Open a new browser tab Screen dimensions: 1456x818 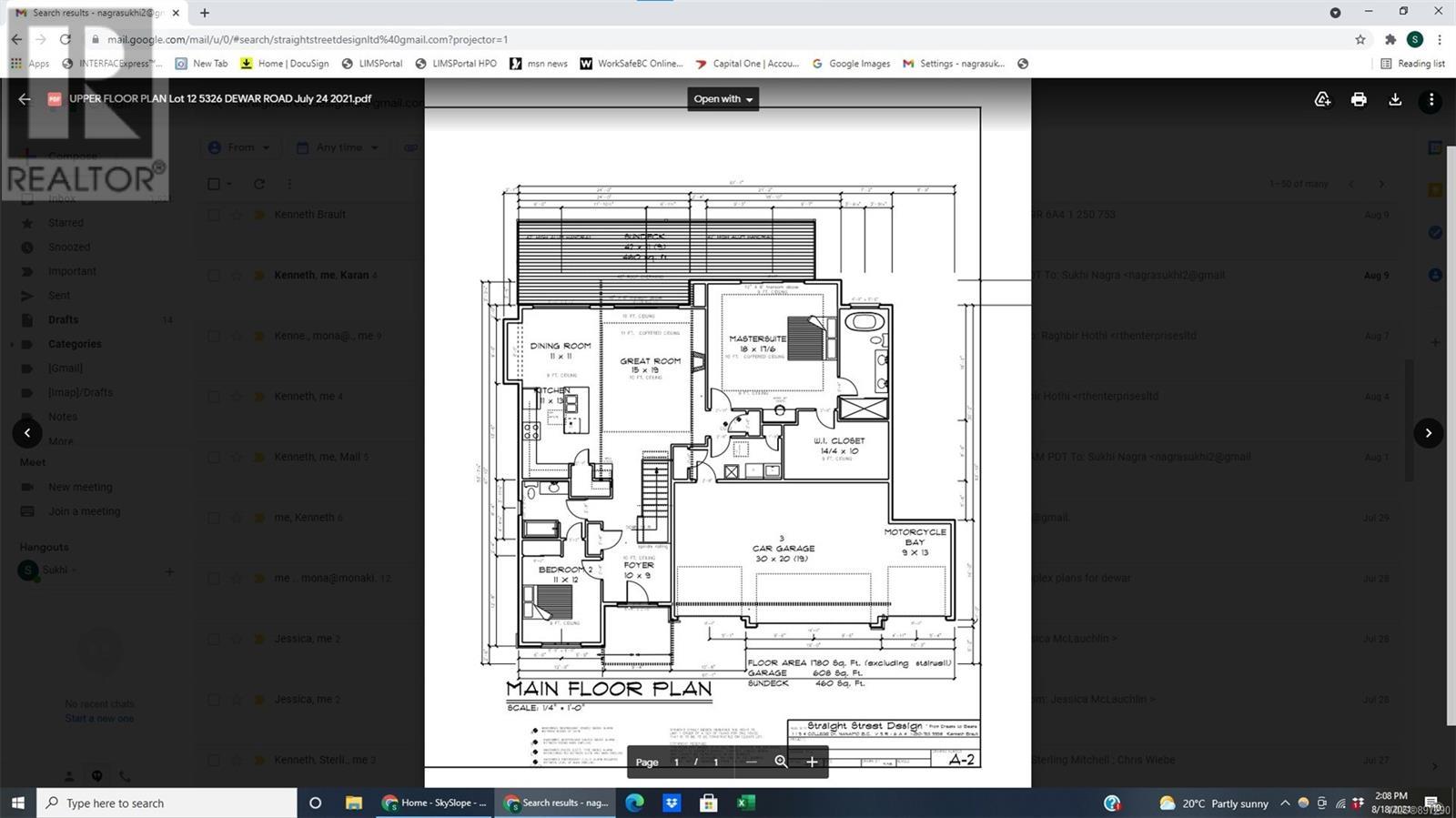205,13
